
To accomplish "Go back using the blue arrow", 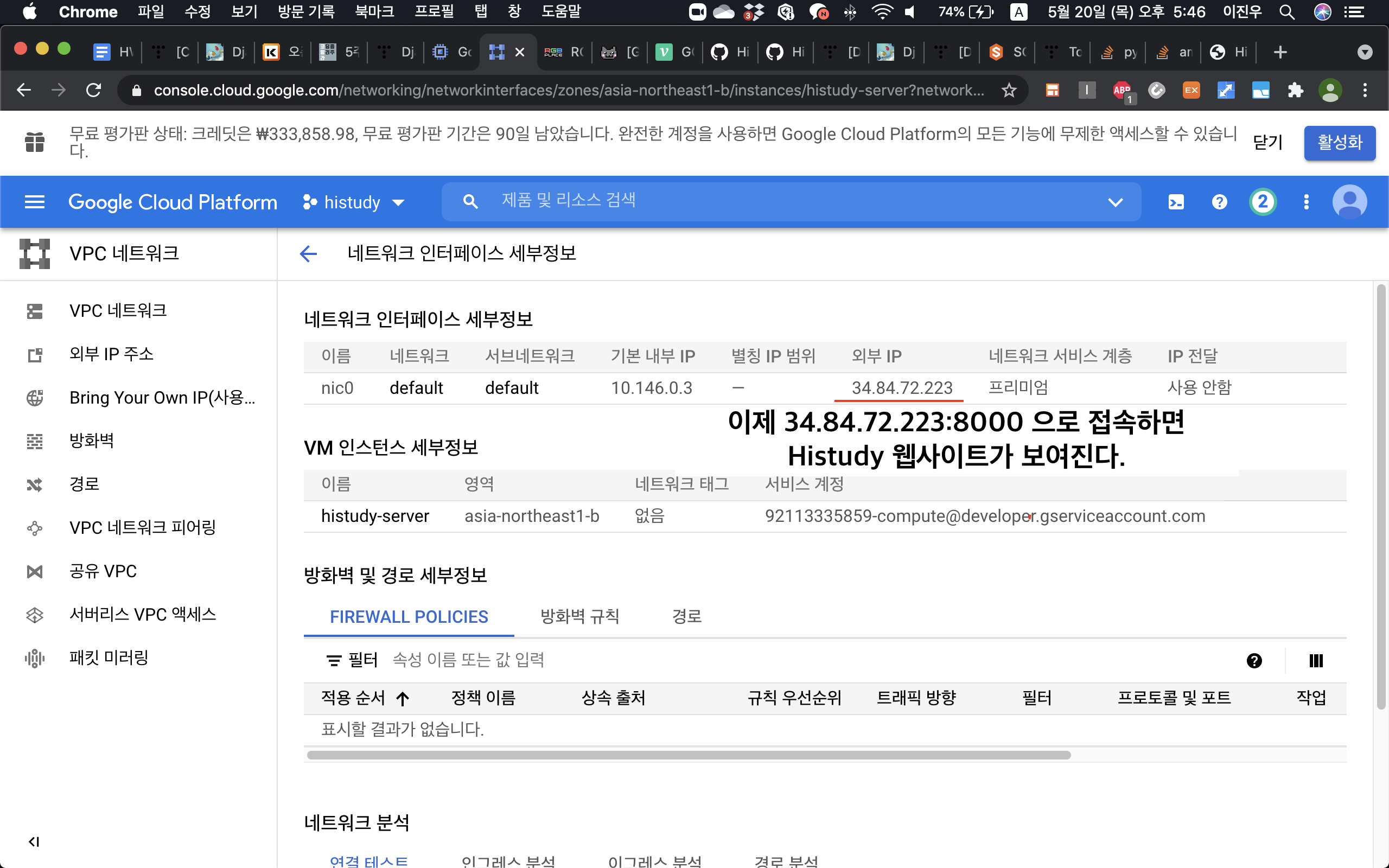I will tap(308, 253).
